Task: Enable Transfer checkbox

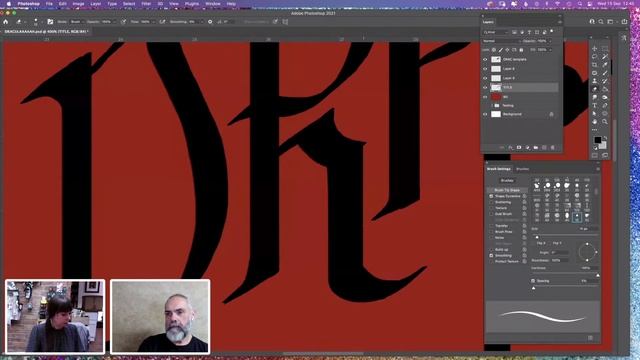Action: point(491,226)
